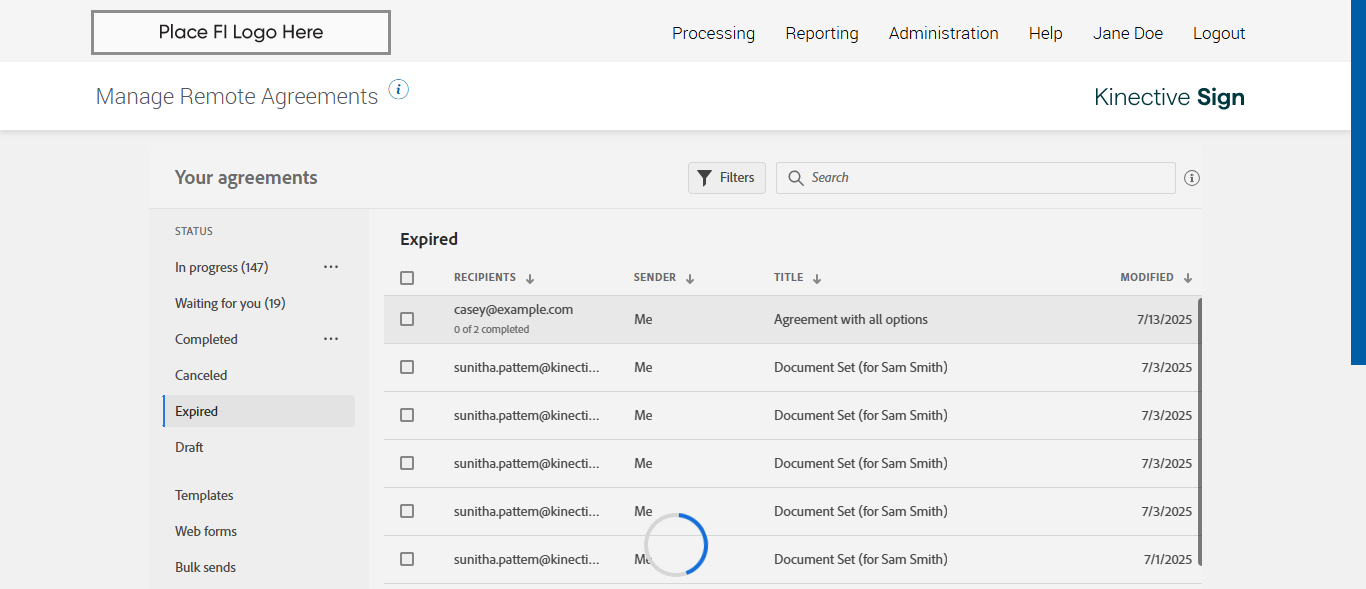Image resolution: width=1366 pixels, height=589 pixels.
Task: Sort by Modified column arrow
Action: 1188,278
